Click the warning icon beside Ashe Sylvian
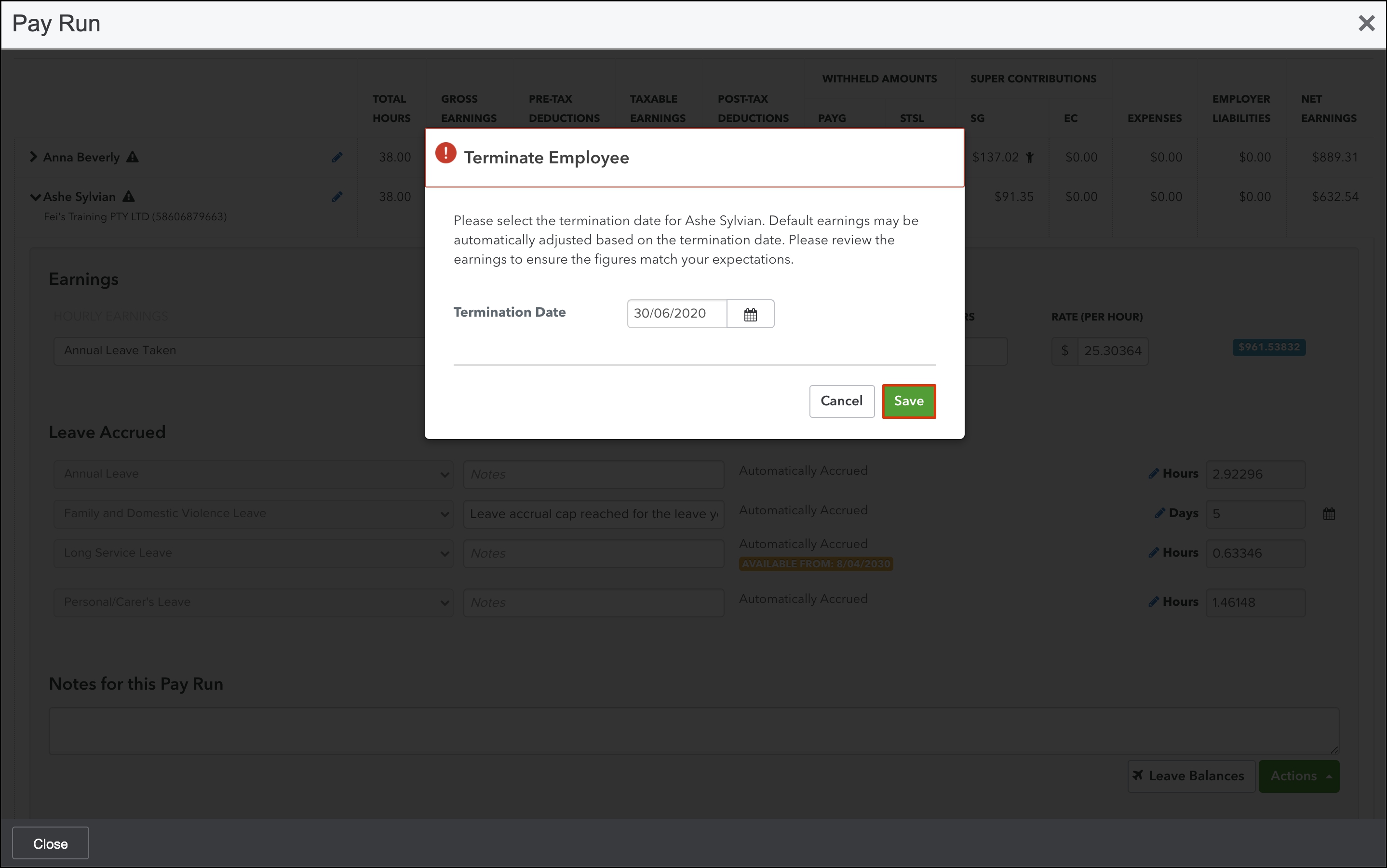1387x868 pixels. click(129, 196)
